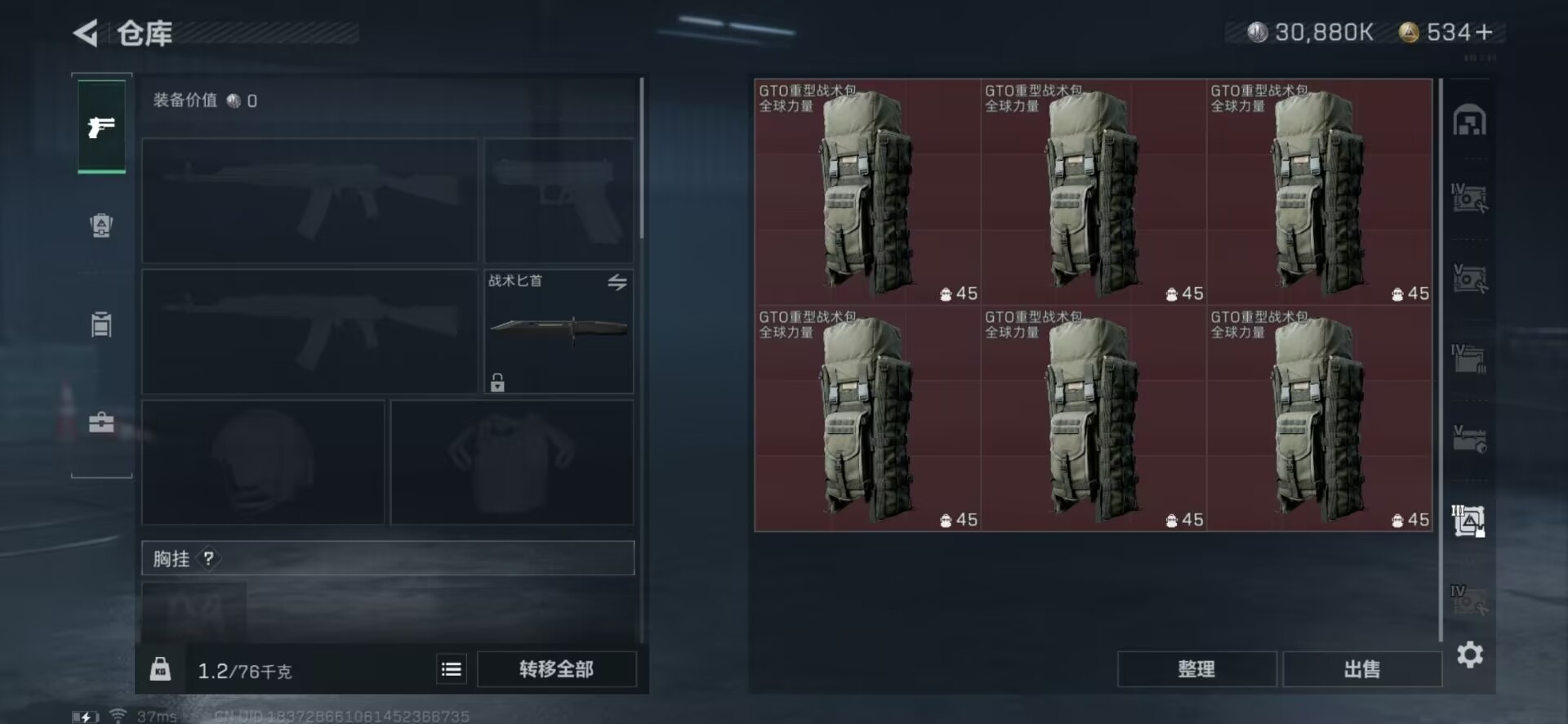Click the plus to add gold currency
1568x724 pixels.
point(1484,32)
